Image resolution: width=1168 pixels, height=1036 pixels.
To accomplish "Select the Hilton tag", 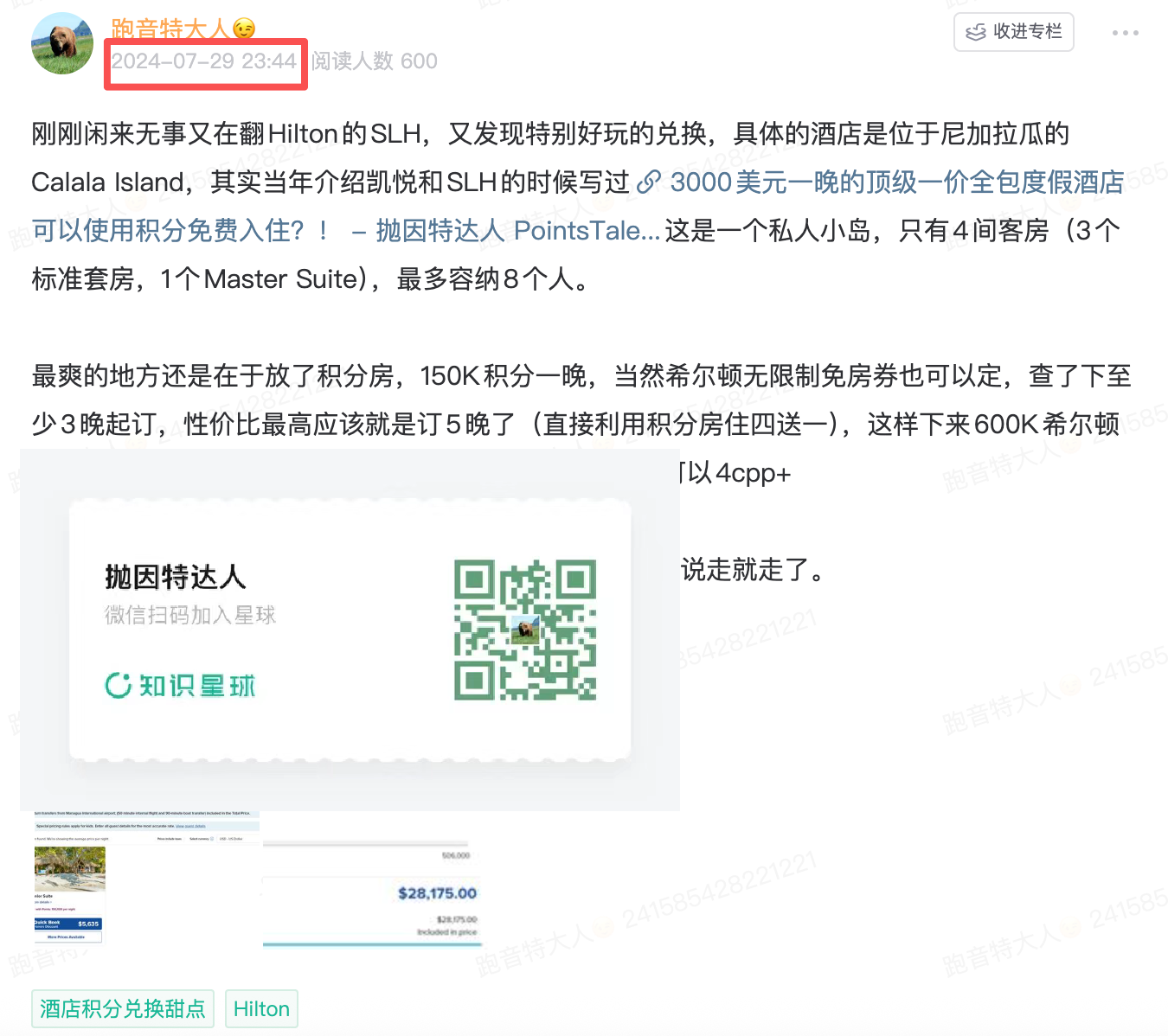I will tap(261, 1008).
